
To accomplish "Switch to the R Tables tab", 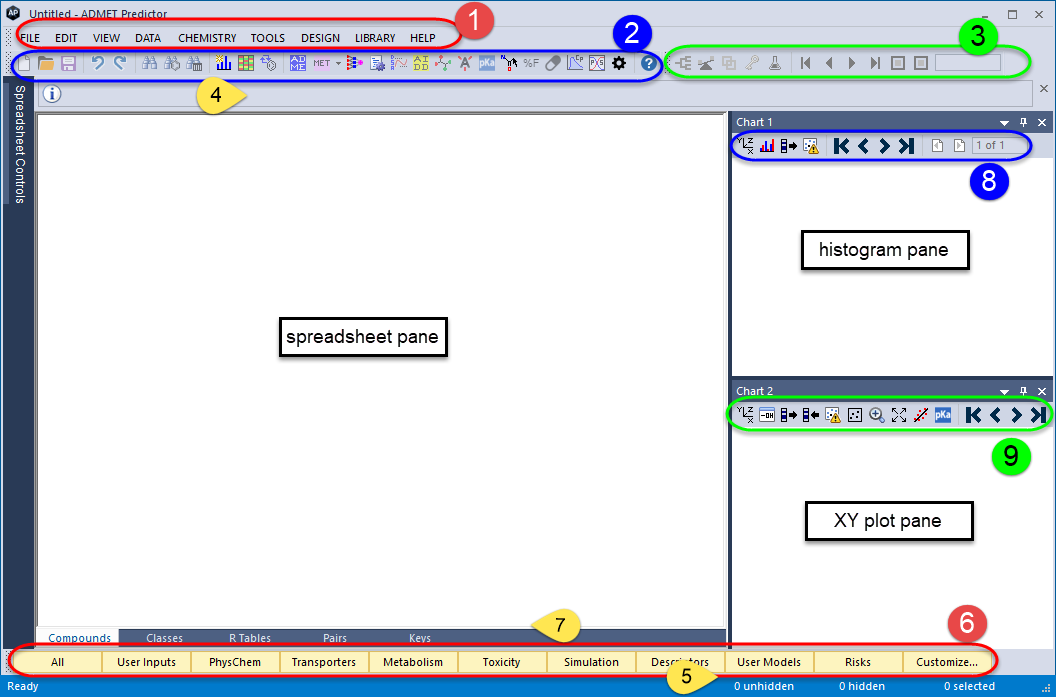I will pos(250,638).
